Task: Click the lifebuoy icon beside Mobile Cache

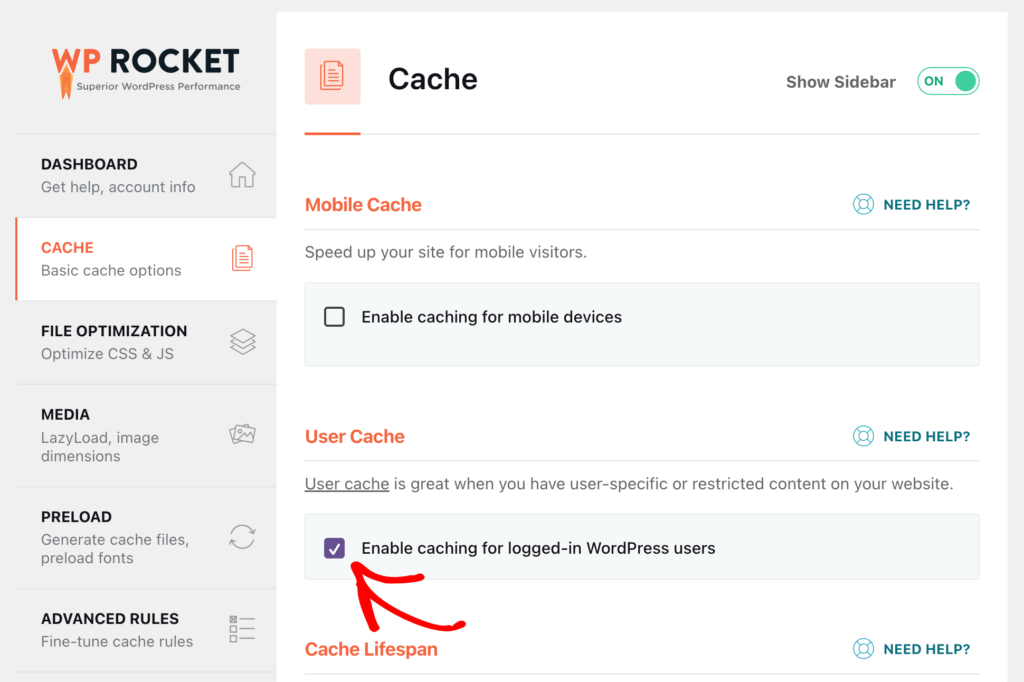Action: point(863,204)
